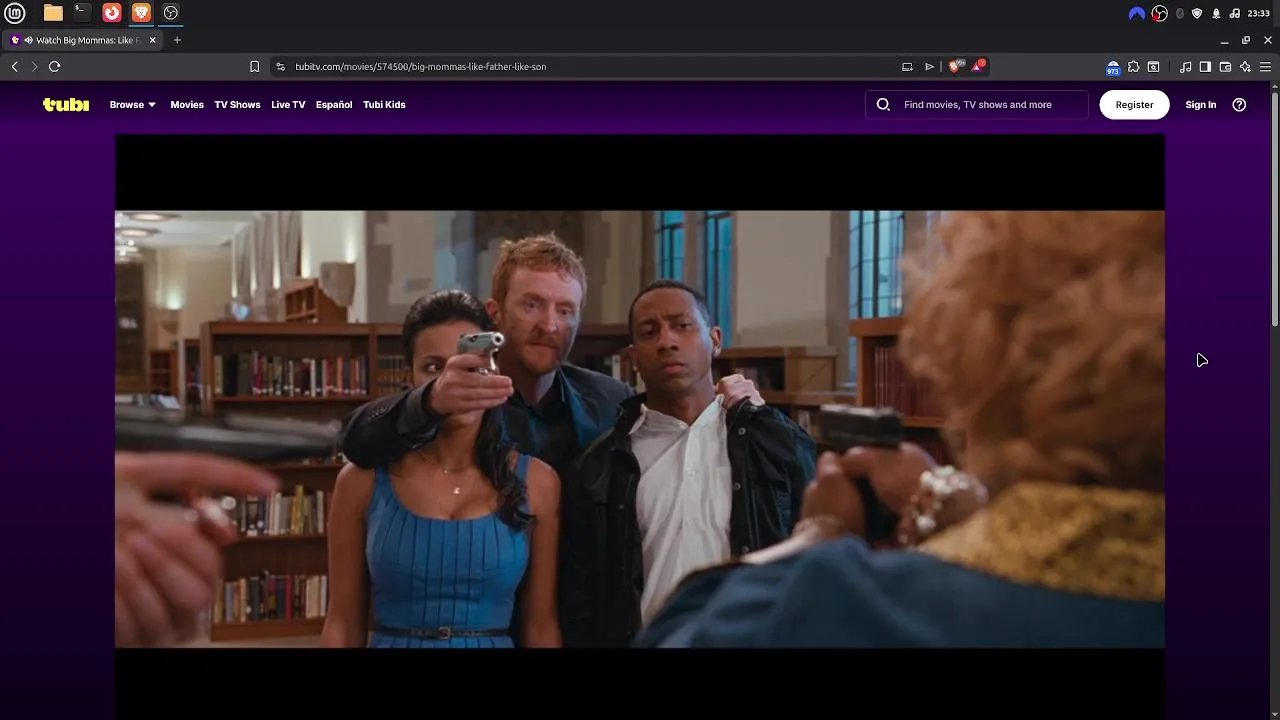Go forward to the next page

pyautogui.click(x=34, y=66)
